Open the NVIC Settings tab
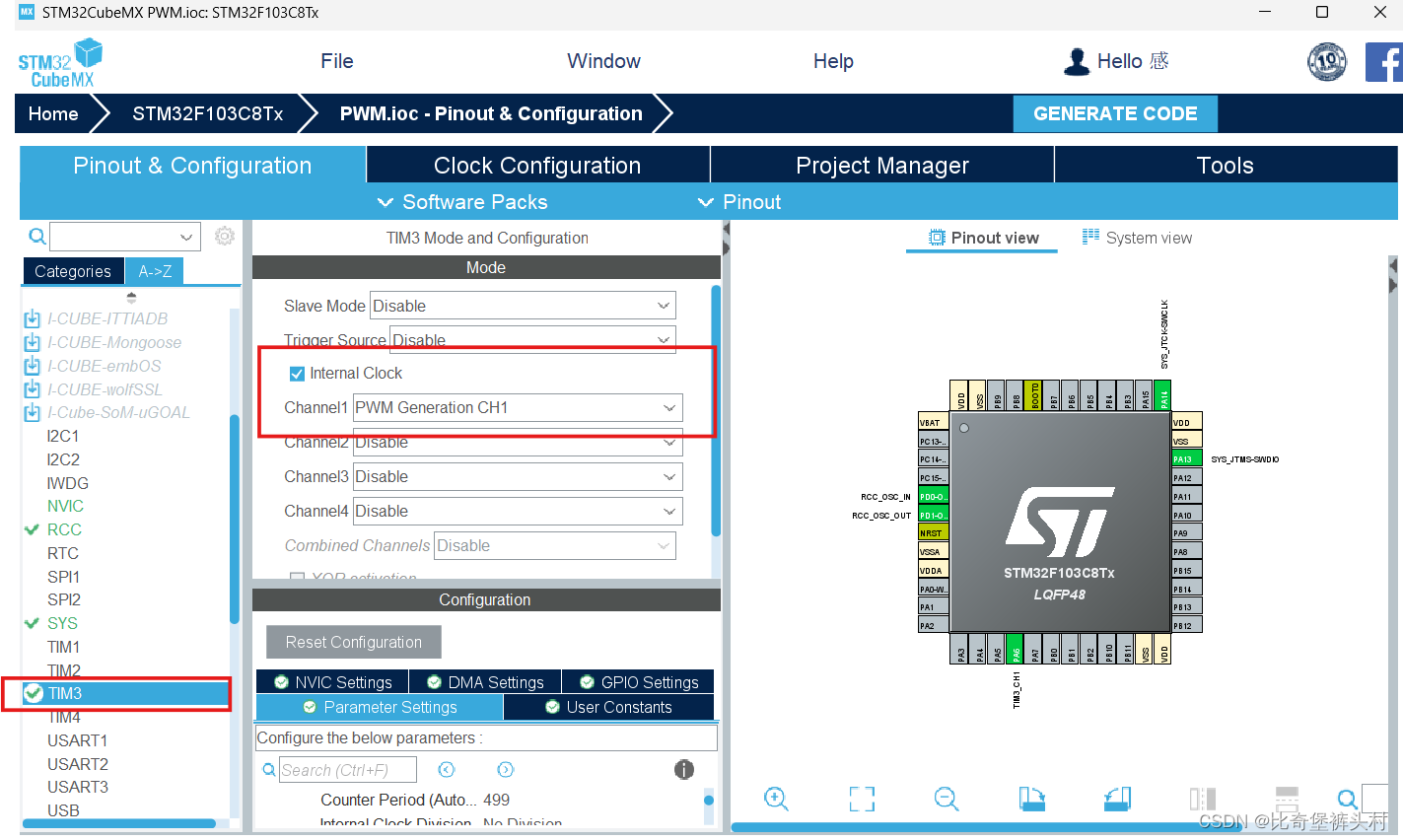The image size is (1403, 840). click(332, 682)
